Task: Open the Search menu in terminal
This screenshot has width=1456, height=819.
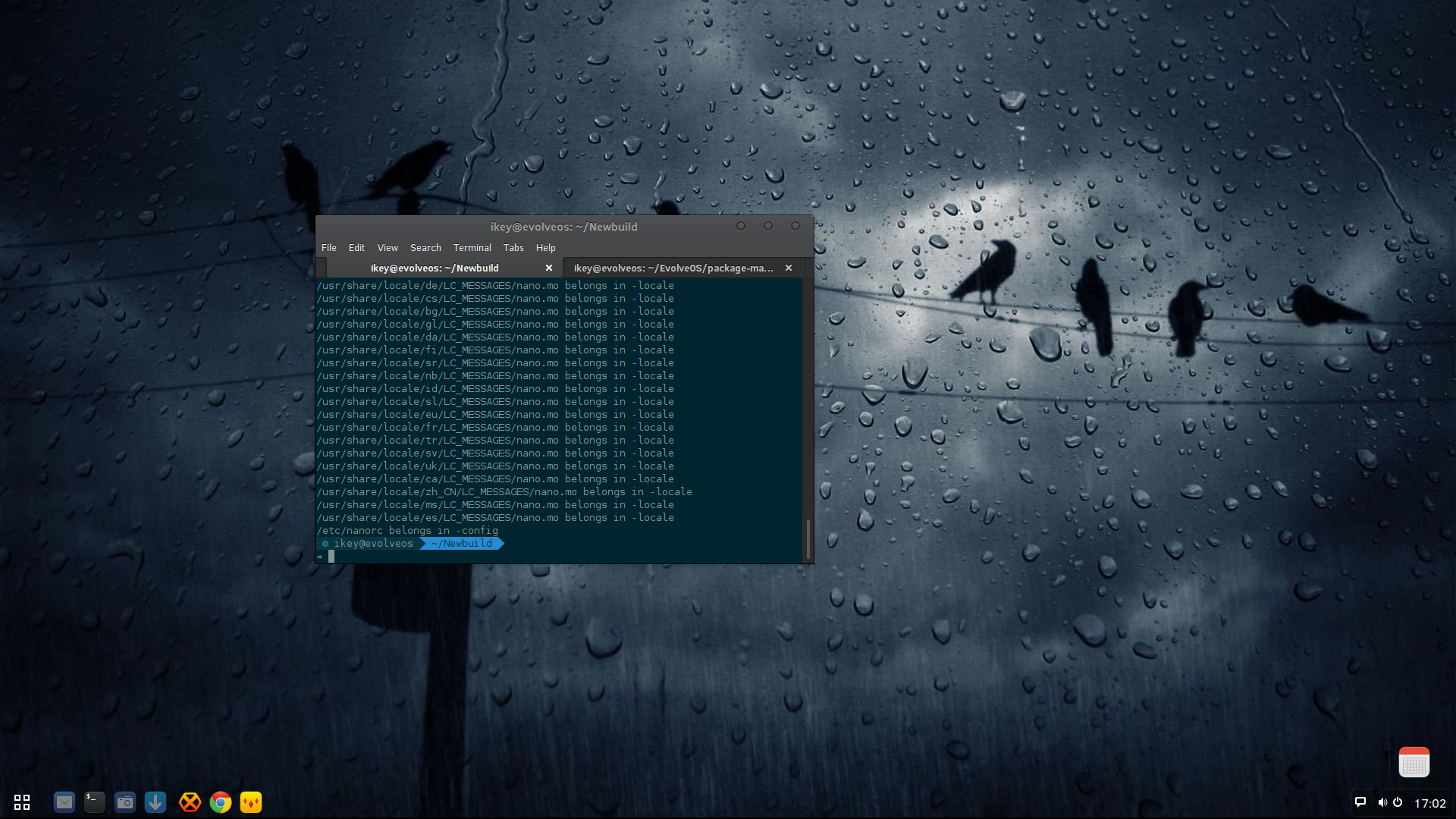Action: [425, 248]
